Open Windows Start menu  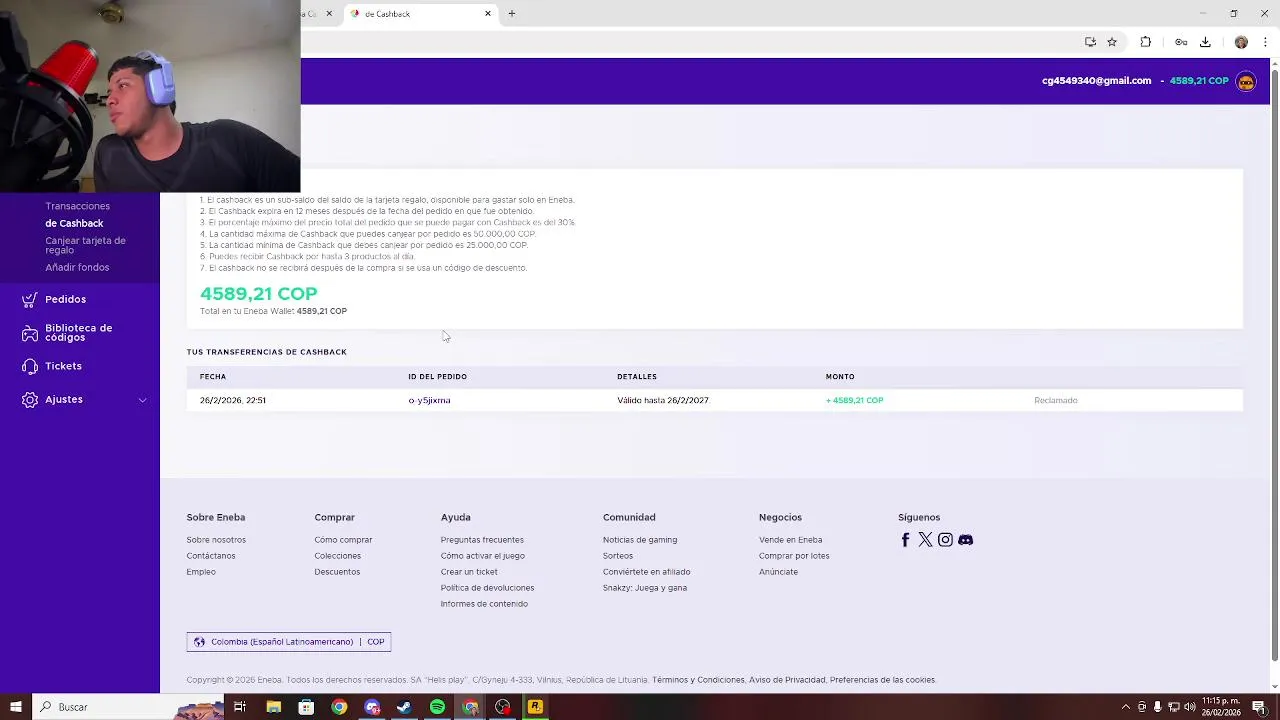16,707
